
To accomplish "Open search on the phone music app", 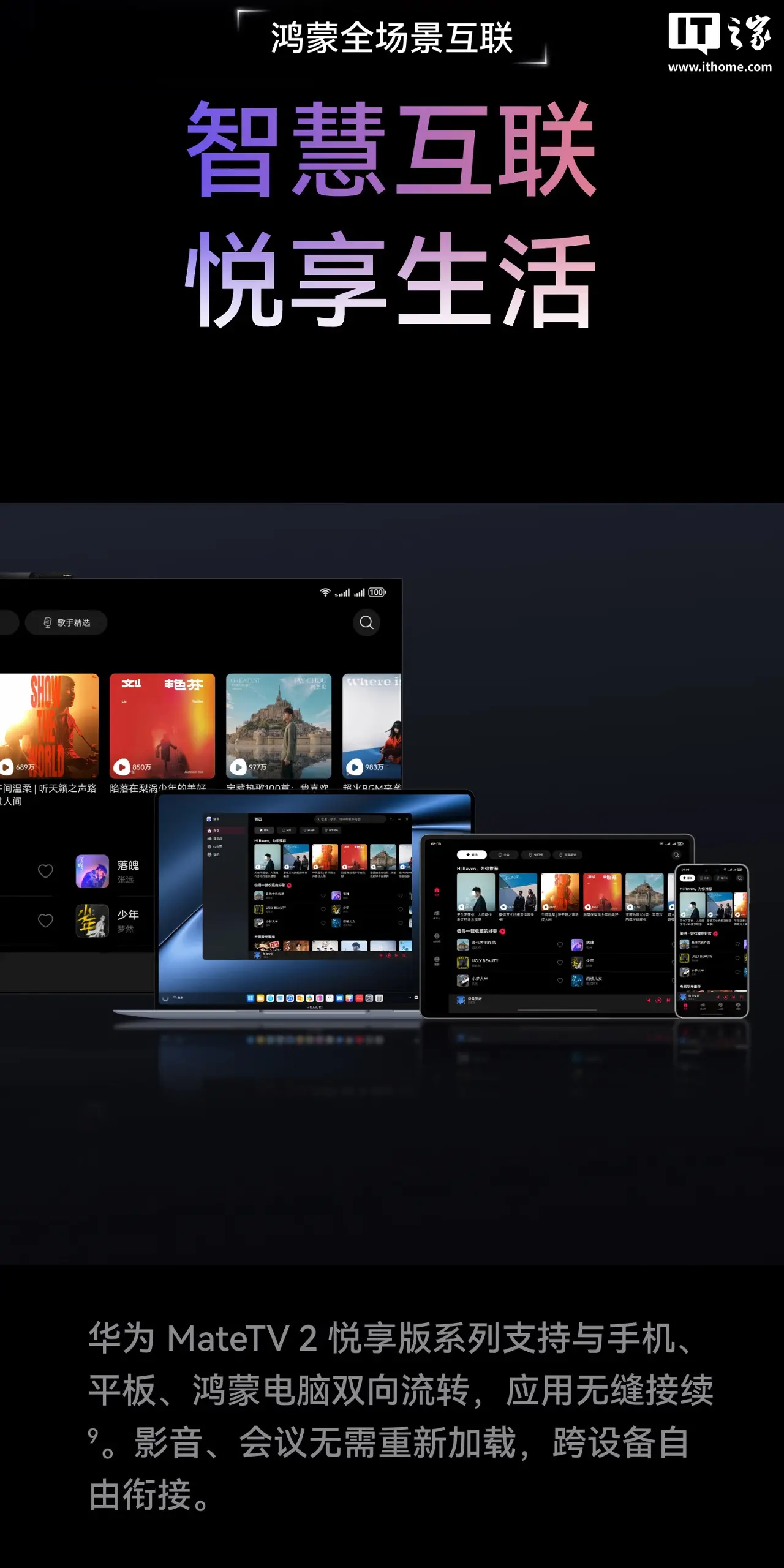I will 739,878.
